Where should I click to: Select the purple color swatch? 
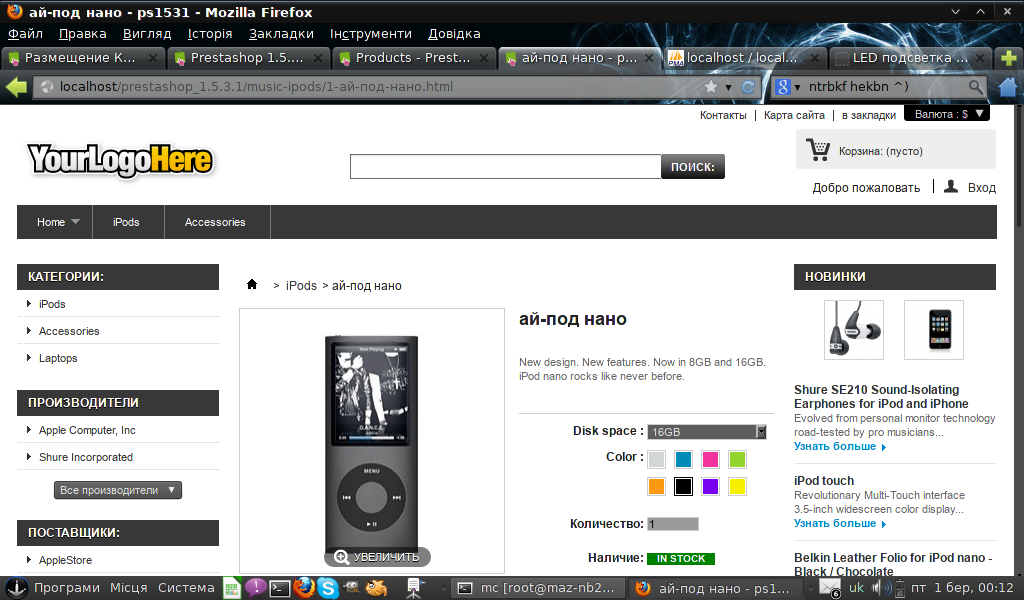pyautogui.click(x=710, y=486)
